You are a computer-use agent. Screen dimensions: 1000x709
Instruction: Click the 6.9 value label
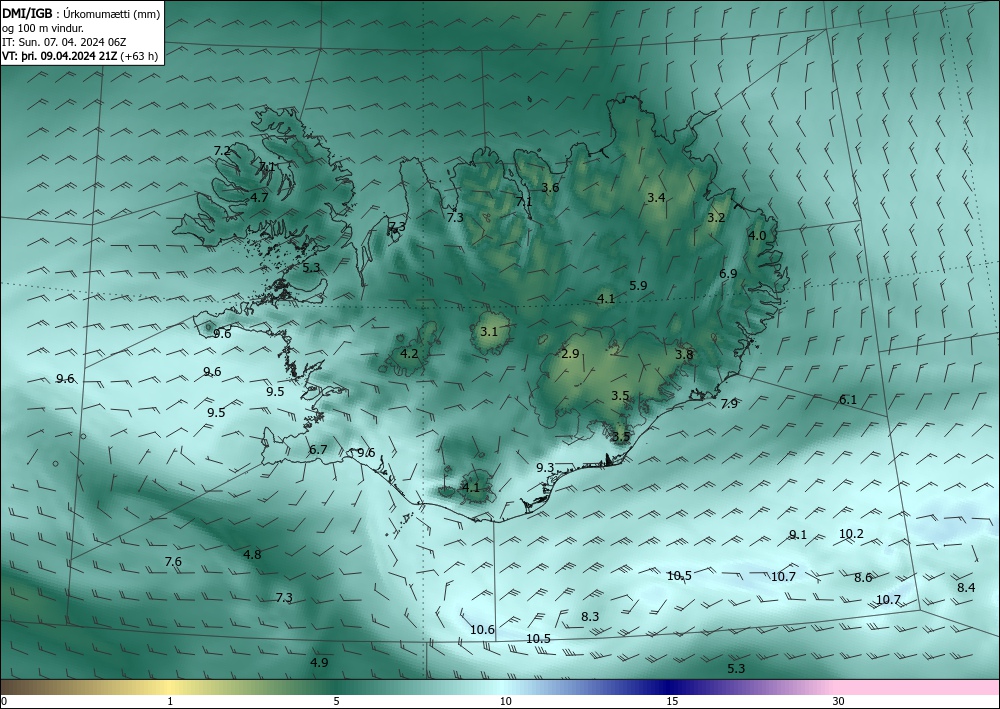tap(728, 274)
